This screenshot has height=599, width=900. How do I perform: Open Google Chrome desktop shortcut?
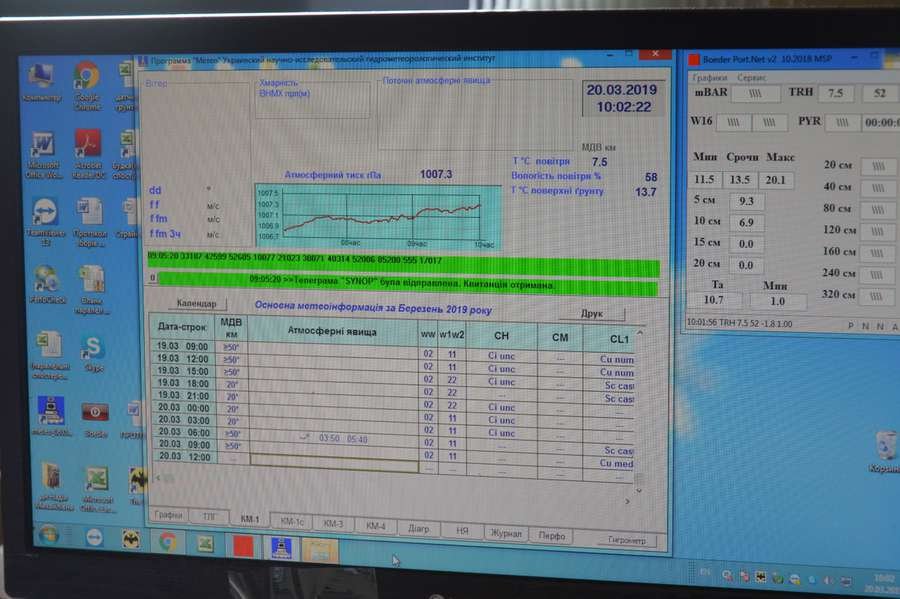pos(86,77)
